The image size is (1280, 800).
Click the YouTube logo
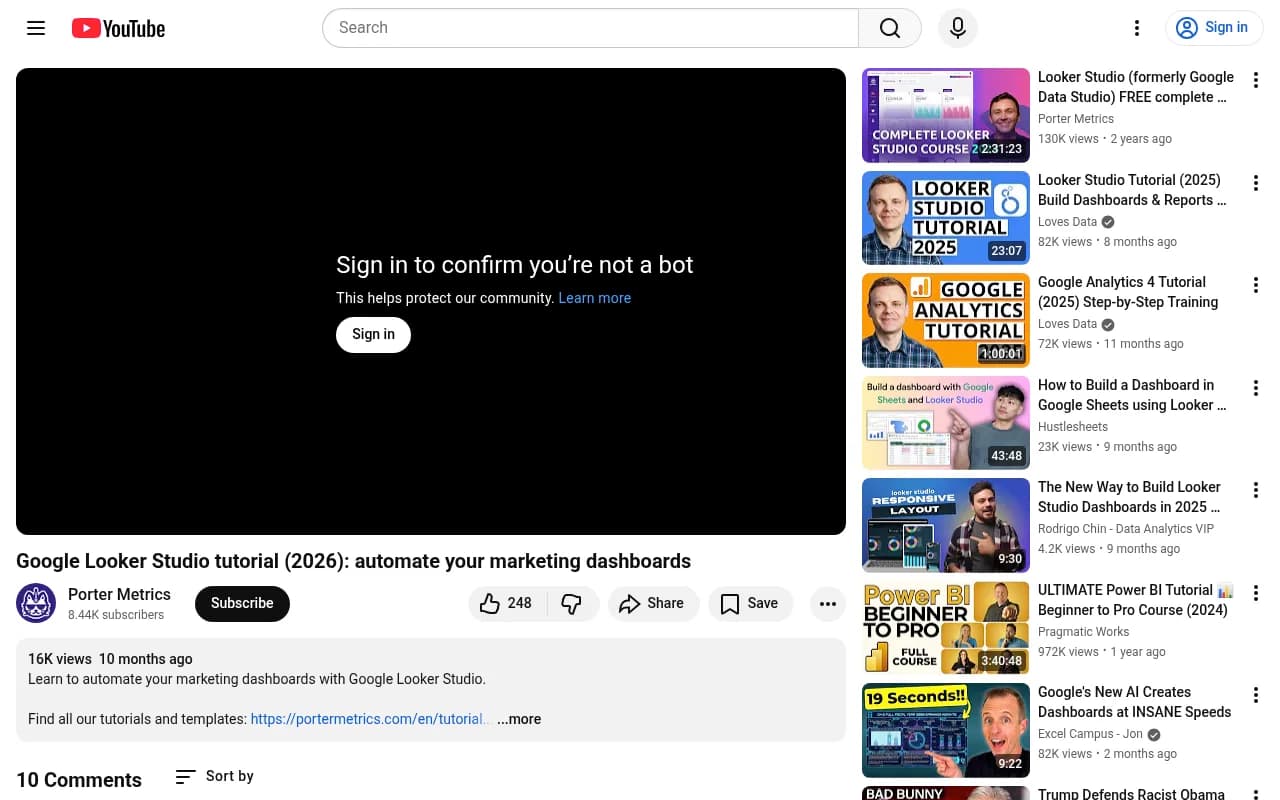[117, 28]
